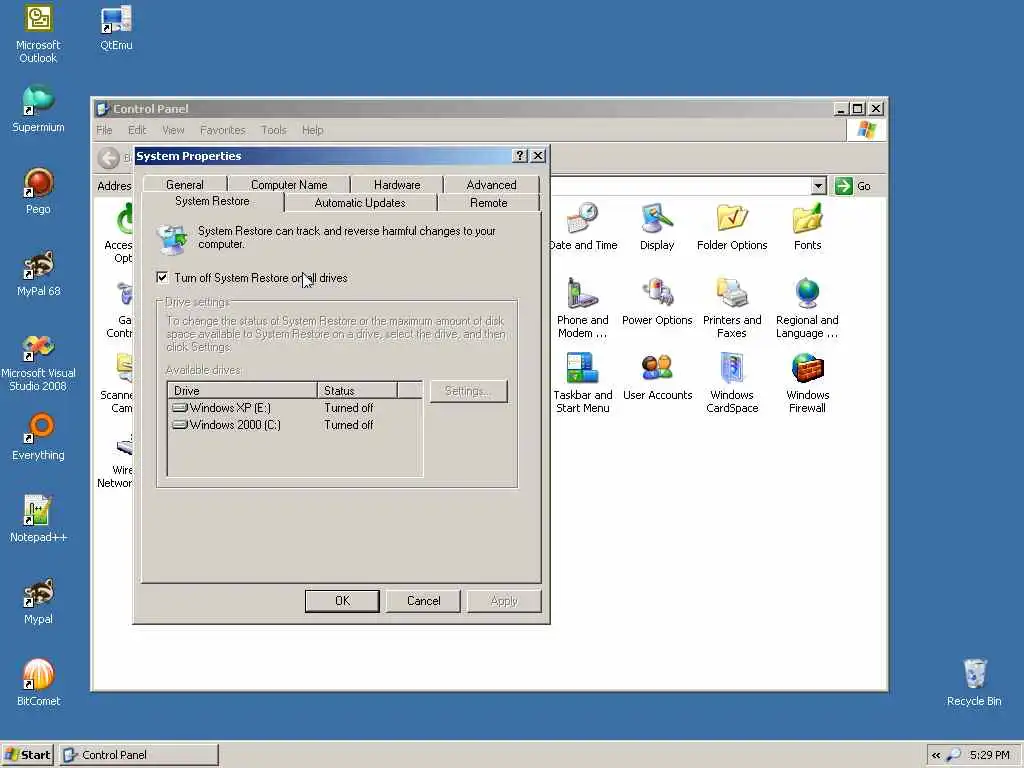Open the Edit menu in Control Panel
The image size is (1024, 768).
pos(137,130)
